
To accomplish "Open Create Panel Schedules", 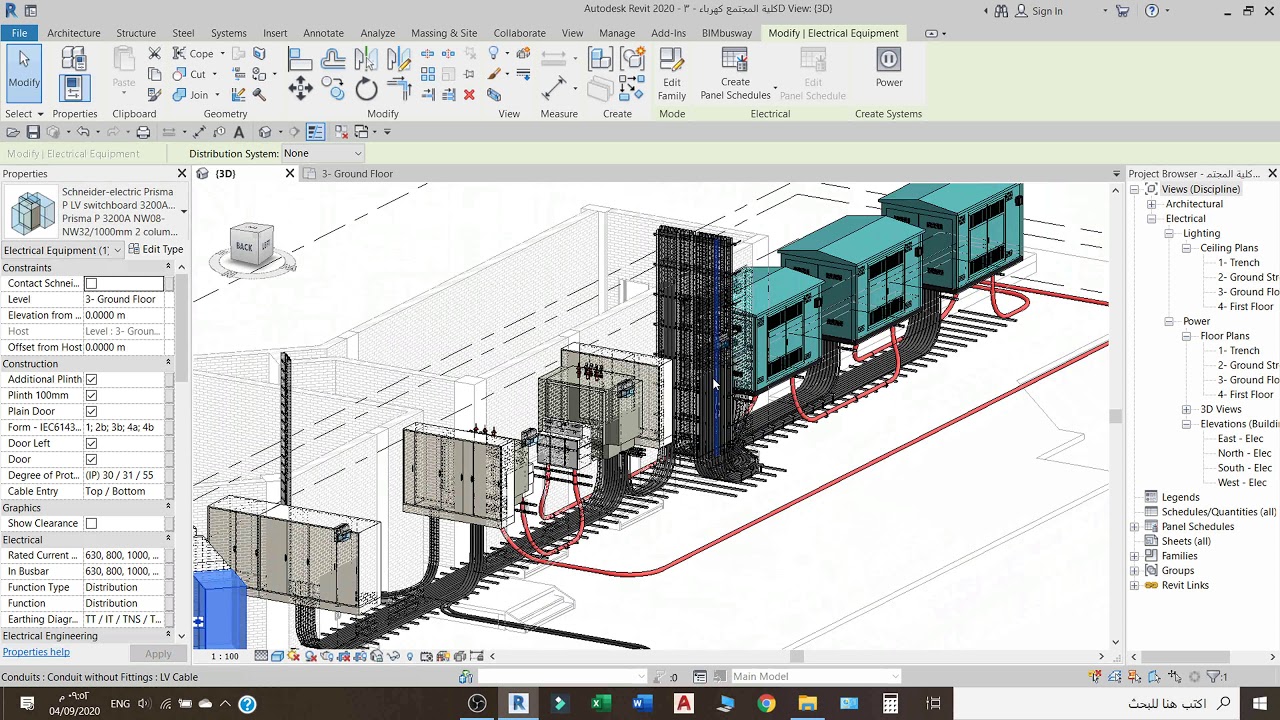I will click(735, 75).
